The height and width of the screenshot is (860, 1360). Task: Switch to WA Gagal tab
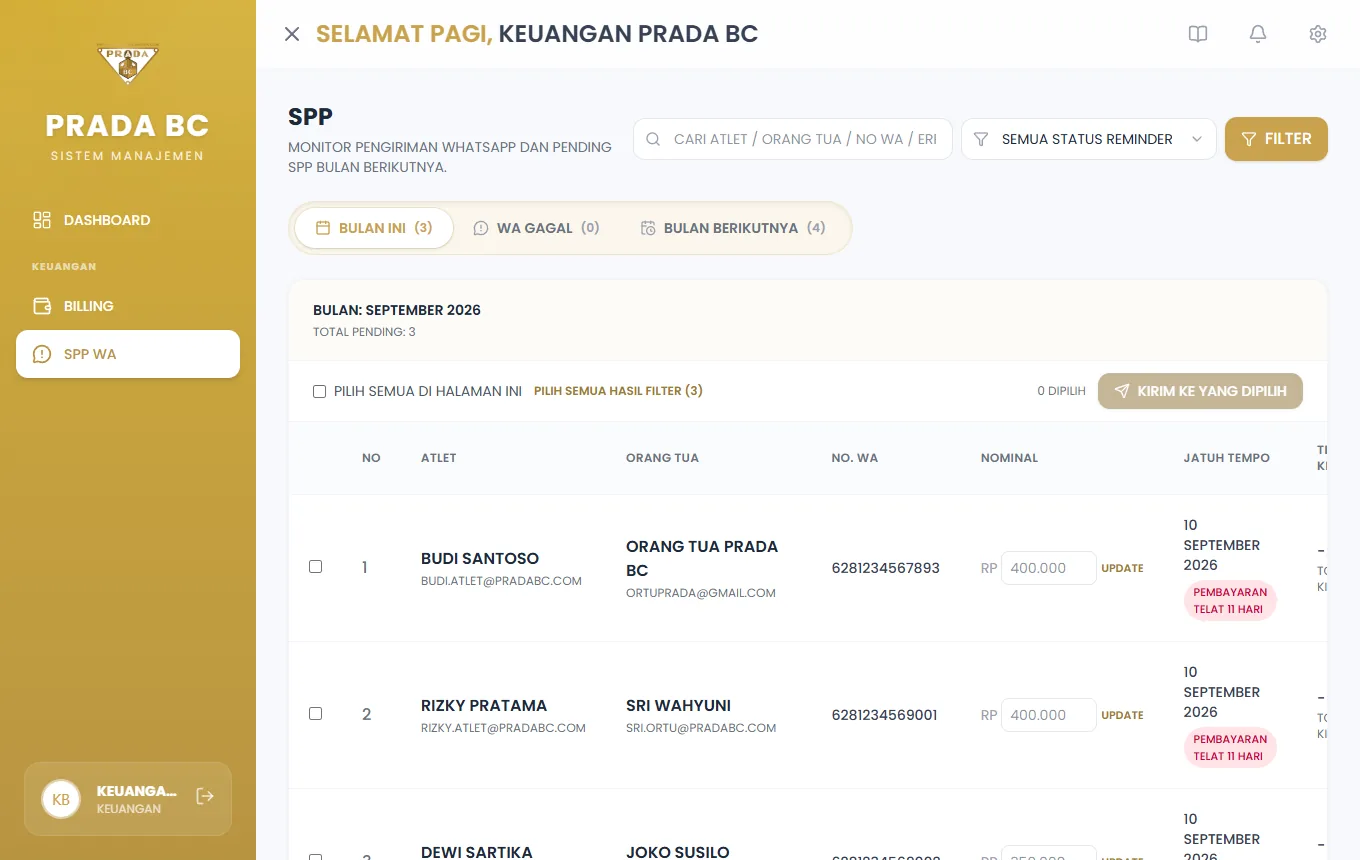(x=536, y=228)
